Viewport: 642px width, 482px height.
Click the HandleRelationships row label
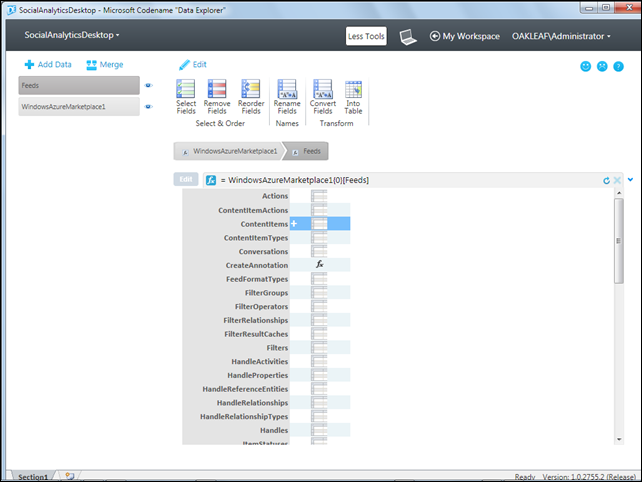[x=252, y=403]
